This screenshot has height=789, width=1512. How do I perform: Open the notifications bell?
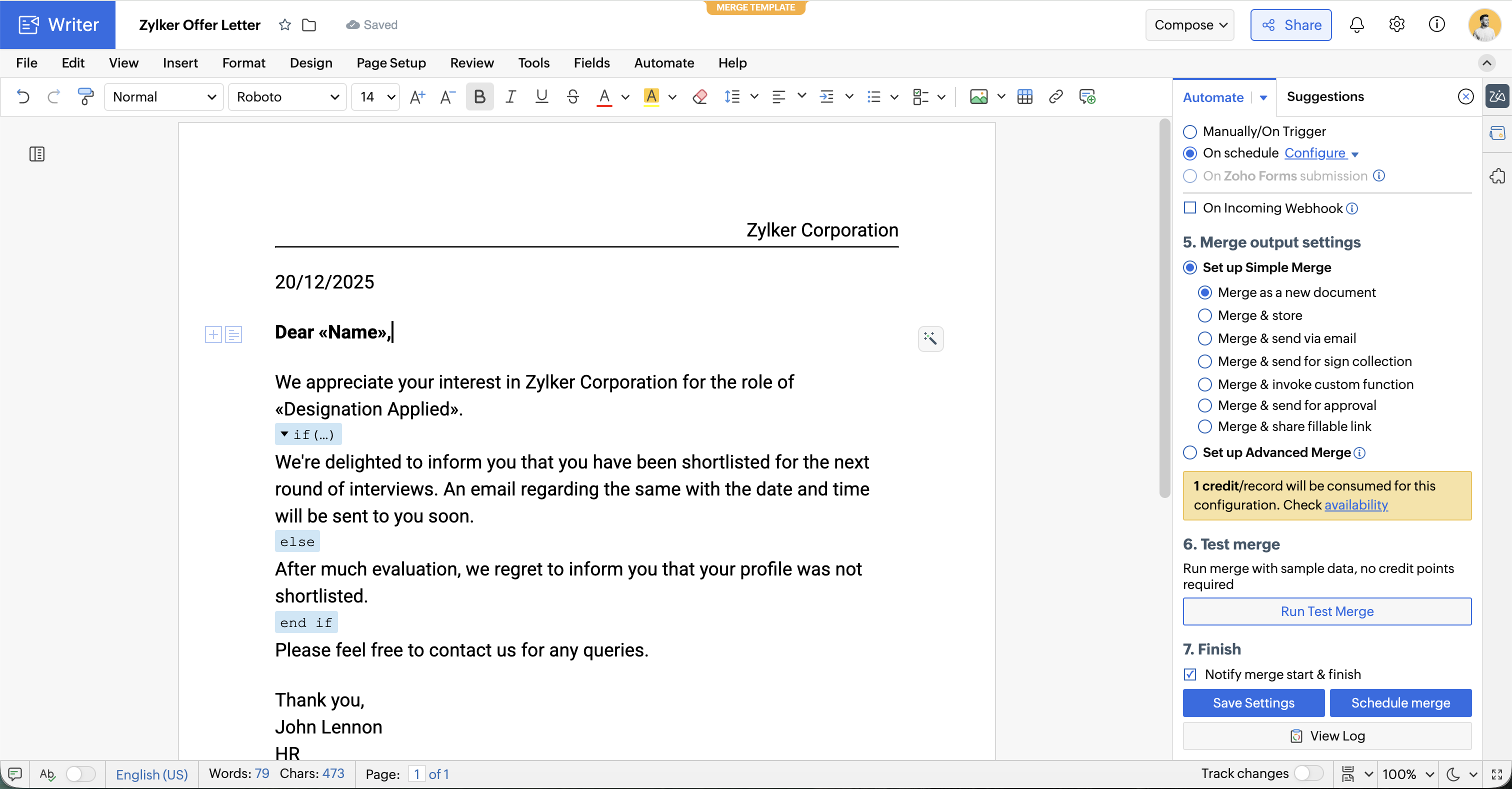1356,24
